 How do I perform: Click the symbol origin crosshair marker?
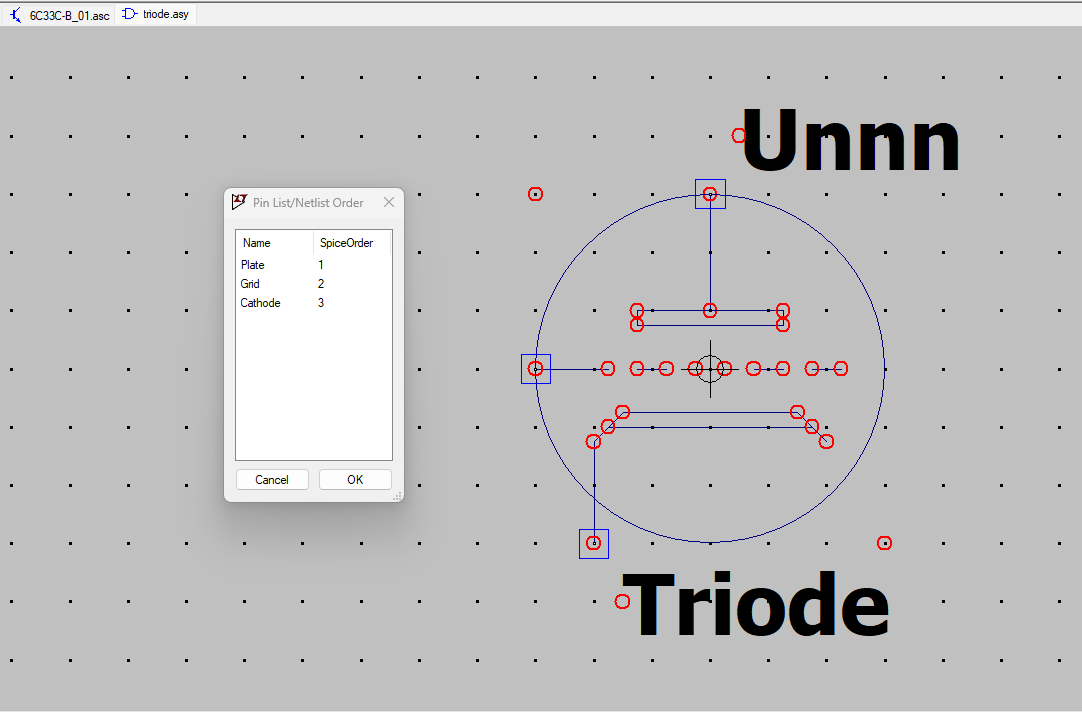pos(710,369)
